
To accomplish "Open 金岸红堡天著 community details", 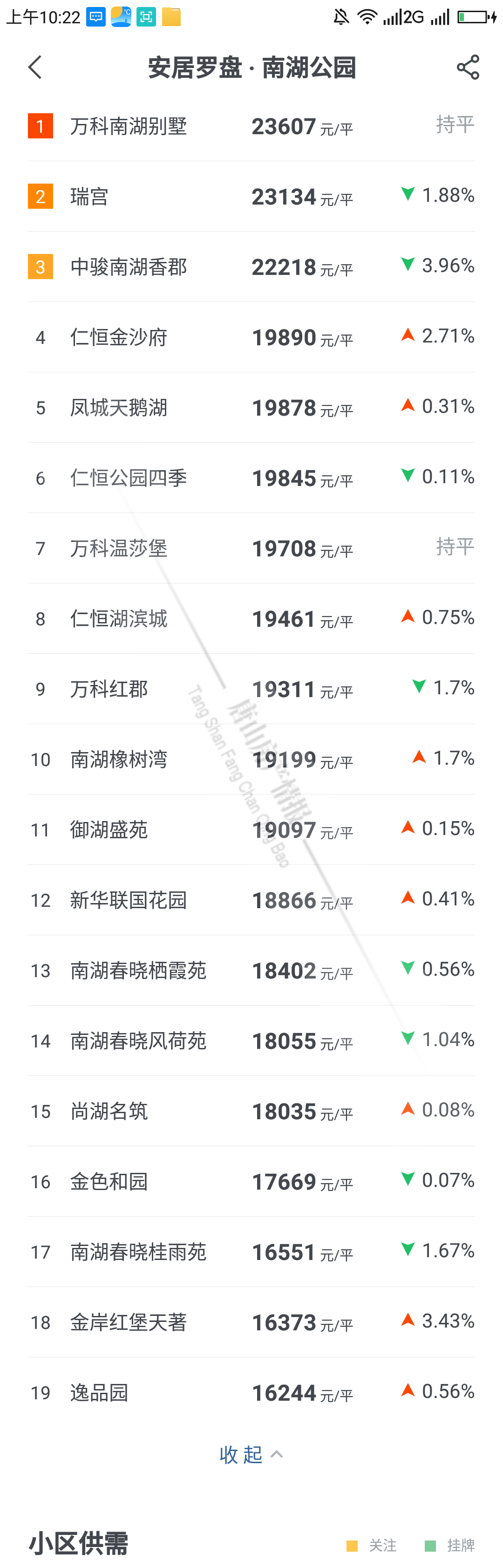I will click(129, 1322).
